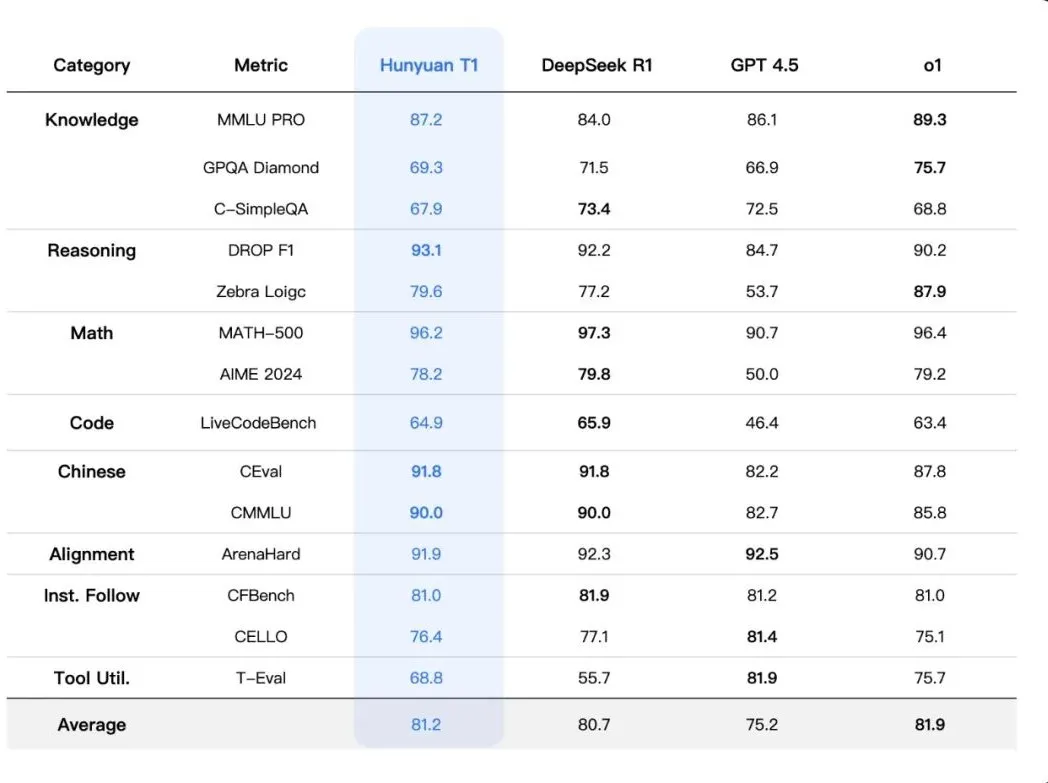Select GPT 4.5 LiveCodeBench score 46.4
Viewport: 1048px width, 783px height.
tap(762, 423)
